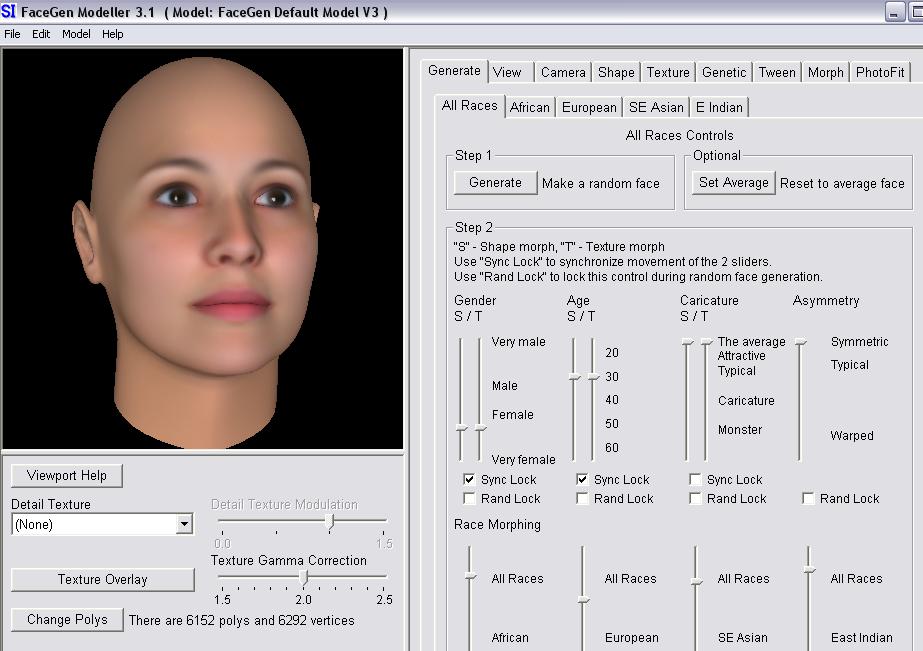The height and width of the screenshot is (651, 923).
Task: Click the Detail Texture Modulation slider handle
Action: pos(330,521)
